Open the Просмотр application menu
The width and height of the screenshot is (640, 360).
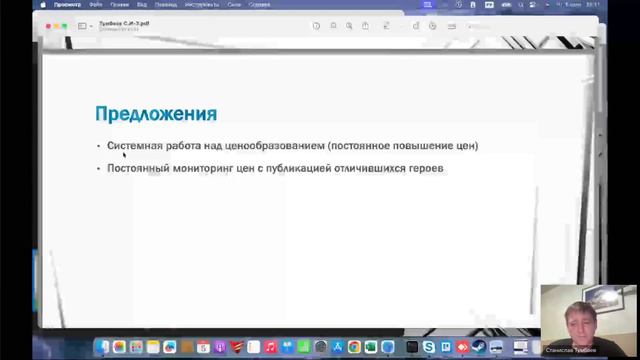click(67, 5)
